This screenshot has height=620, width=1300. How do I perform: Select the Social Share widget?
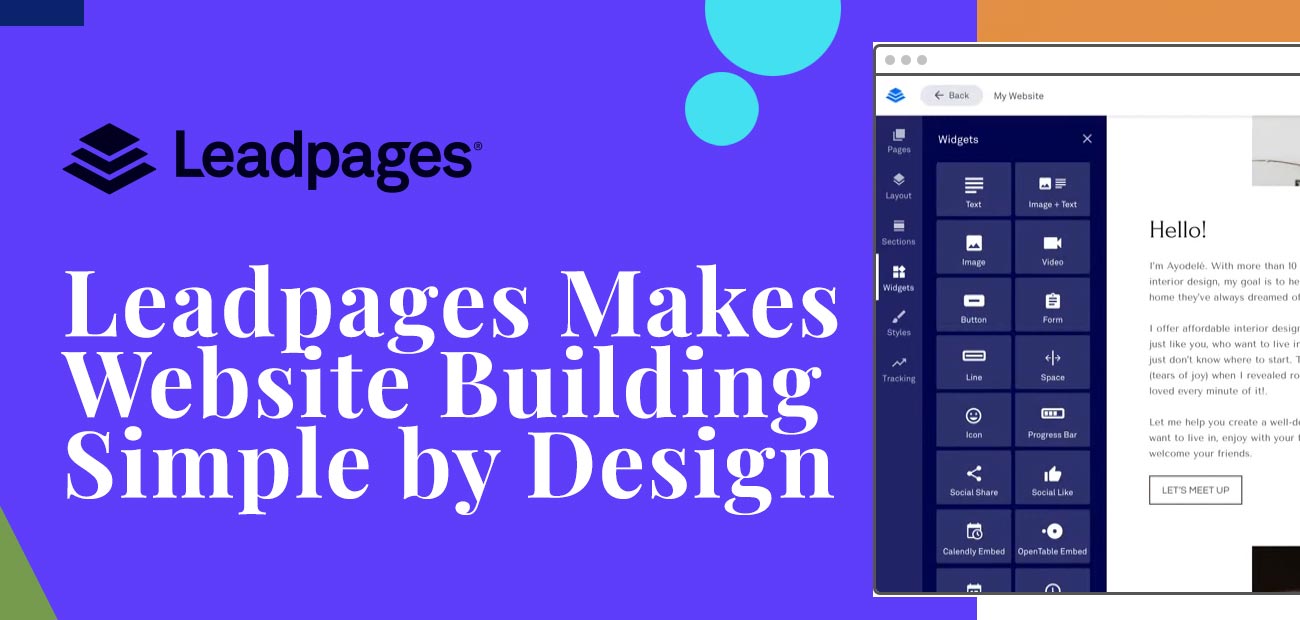click(973, 477)
